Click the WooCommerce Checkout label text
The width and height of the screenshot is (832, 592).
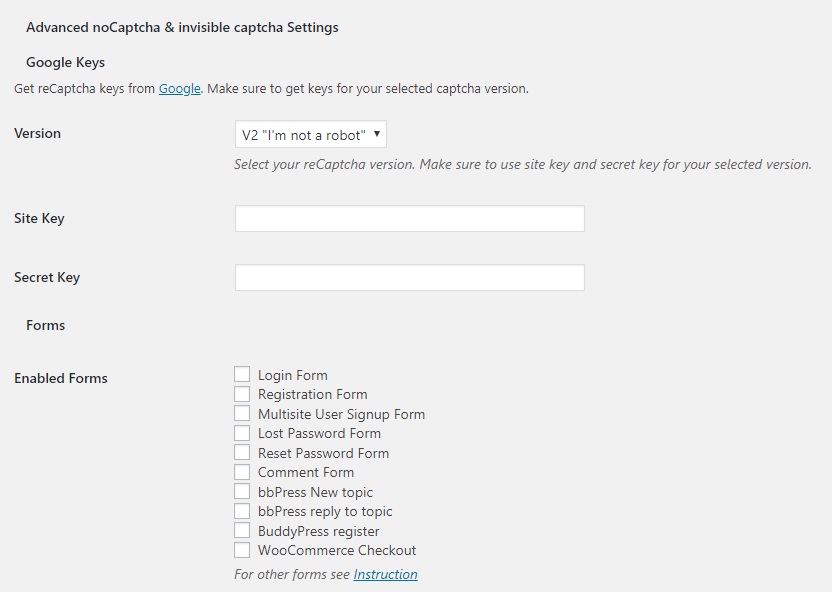[x=337, y=551]
